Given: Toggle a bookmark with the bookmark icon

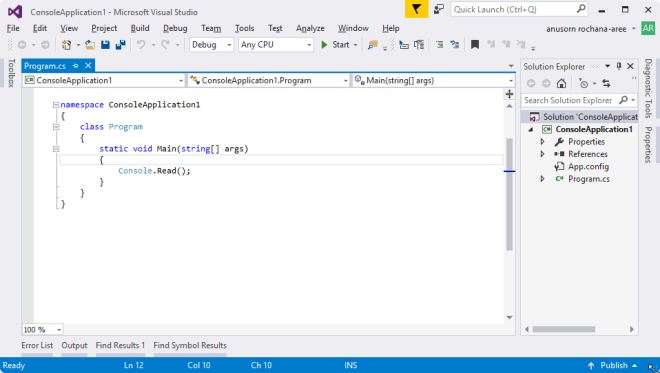Looking at the screenshot, I should 475,45.
